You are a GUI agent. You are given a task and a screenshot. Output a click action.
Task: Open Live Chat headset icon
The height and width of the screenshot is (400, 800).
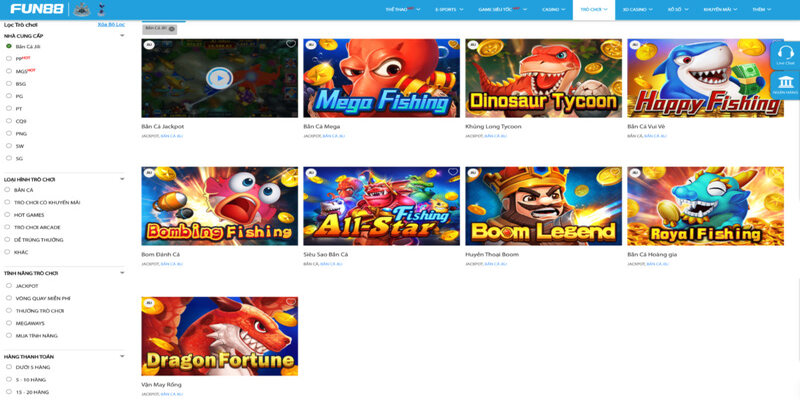786,56
